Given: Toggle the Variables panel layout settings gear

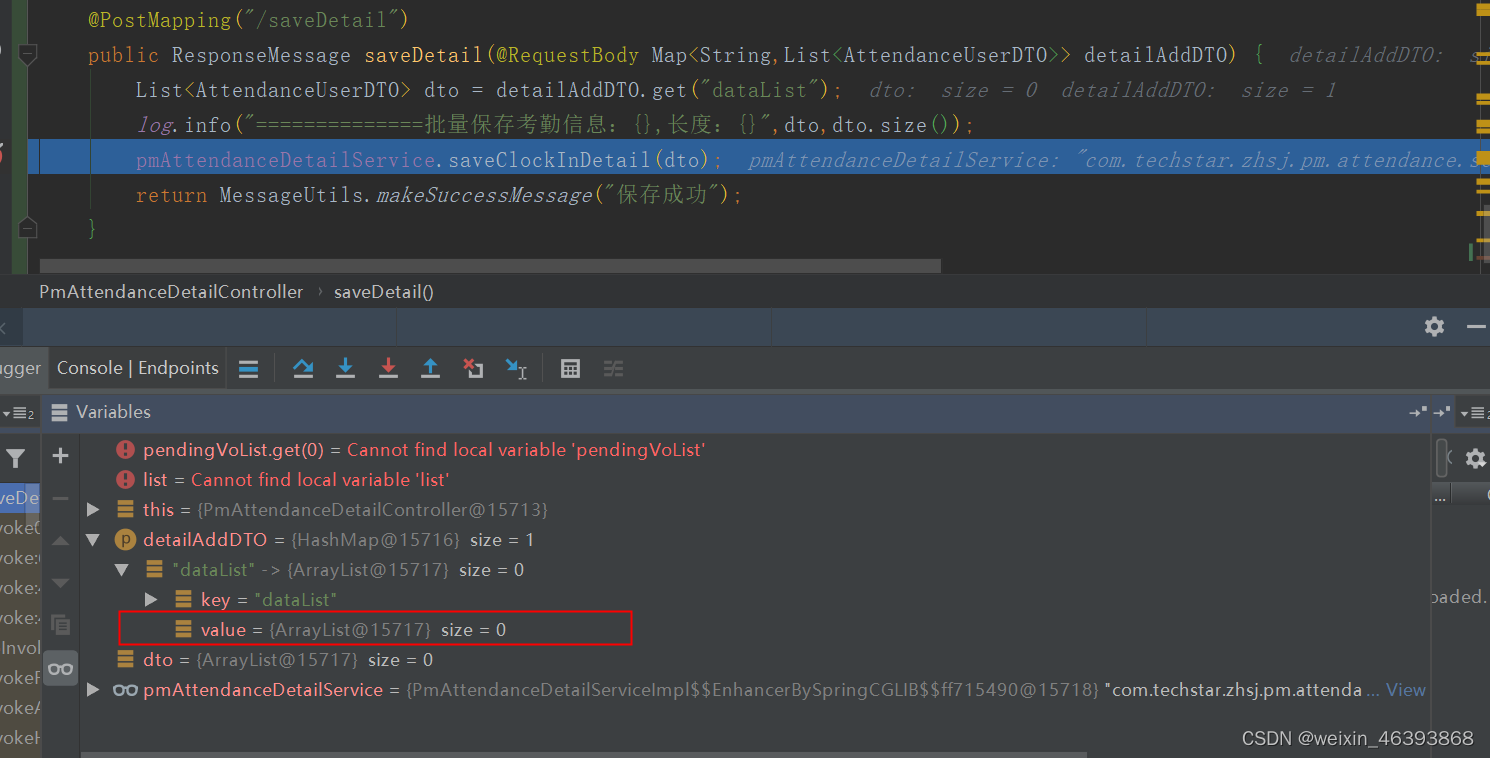Looking at the screenshot, I should [1475, 458].
